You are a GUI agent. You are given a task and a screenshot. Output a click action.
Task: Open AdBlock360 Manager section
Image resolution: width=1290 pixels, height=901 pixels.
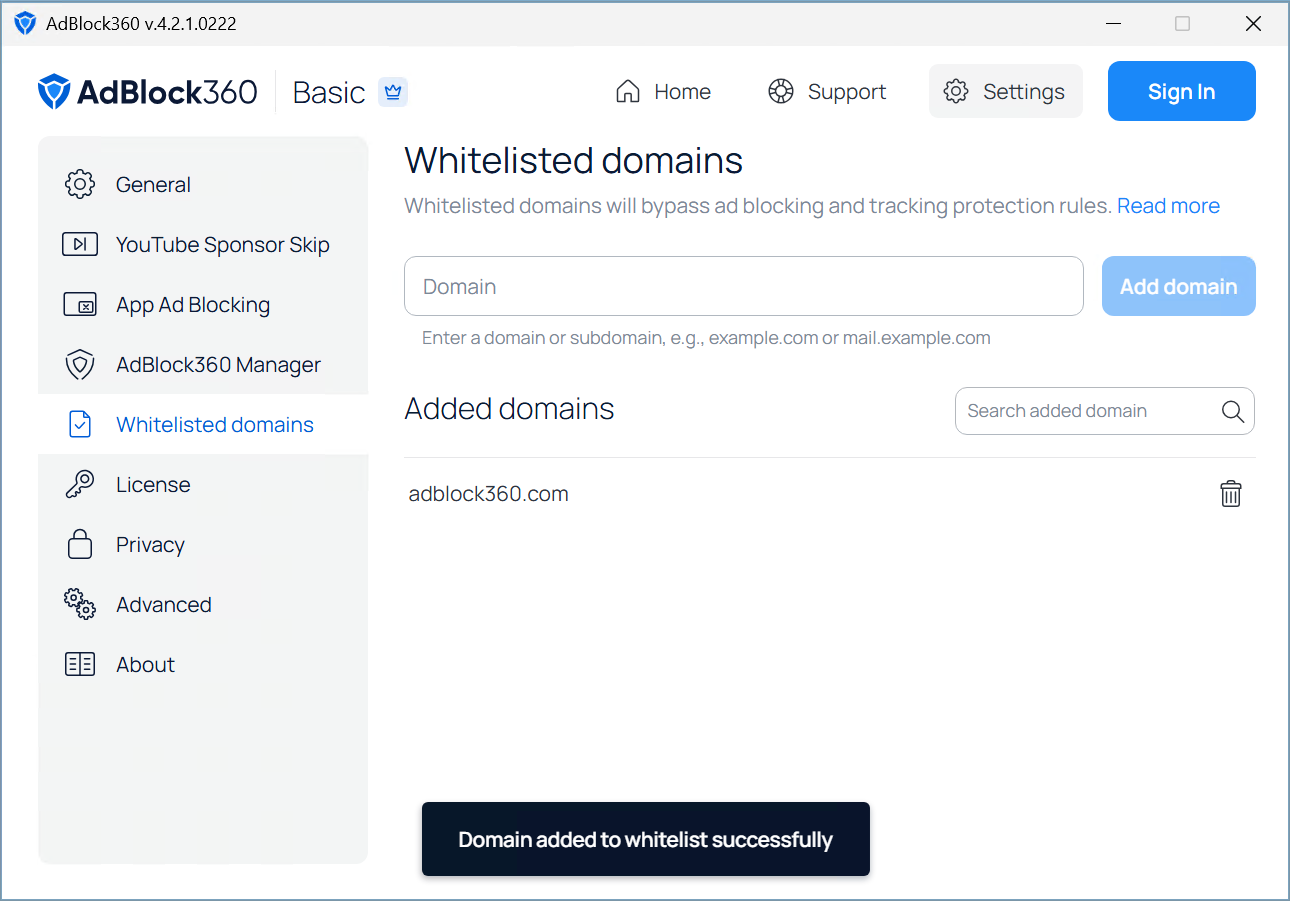(x=203, y=364)
